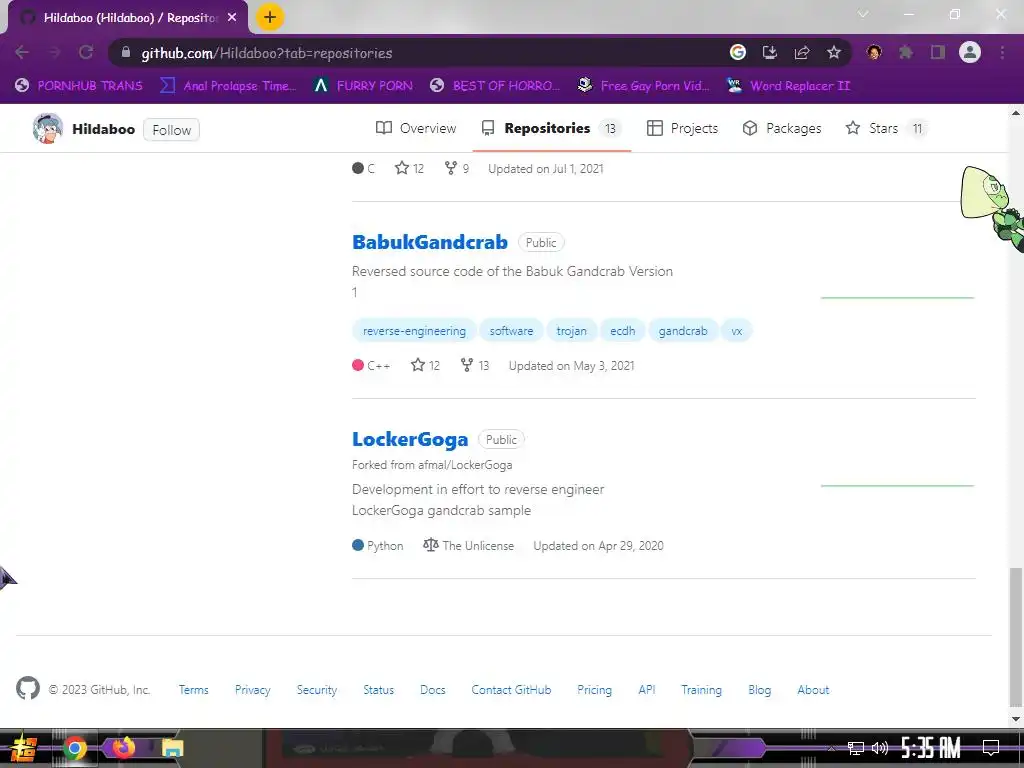The height and width of the screenshot is (768, 1024).
Task: Click the GitHub logo in footer
Action: [x=28, y=688]
